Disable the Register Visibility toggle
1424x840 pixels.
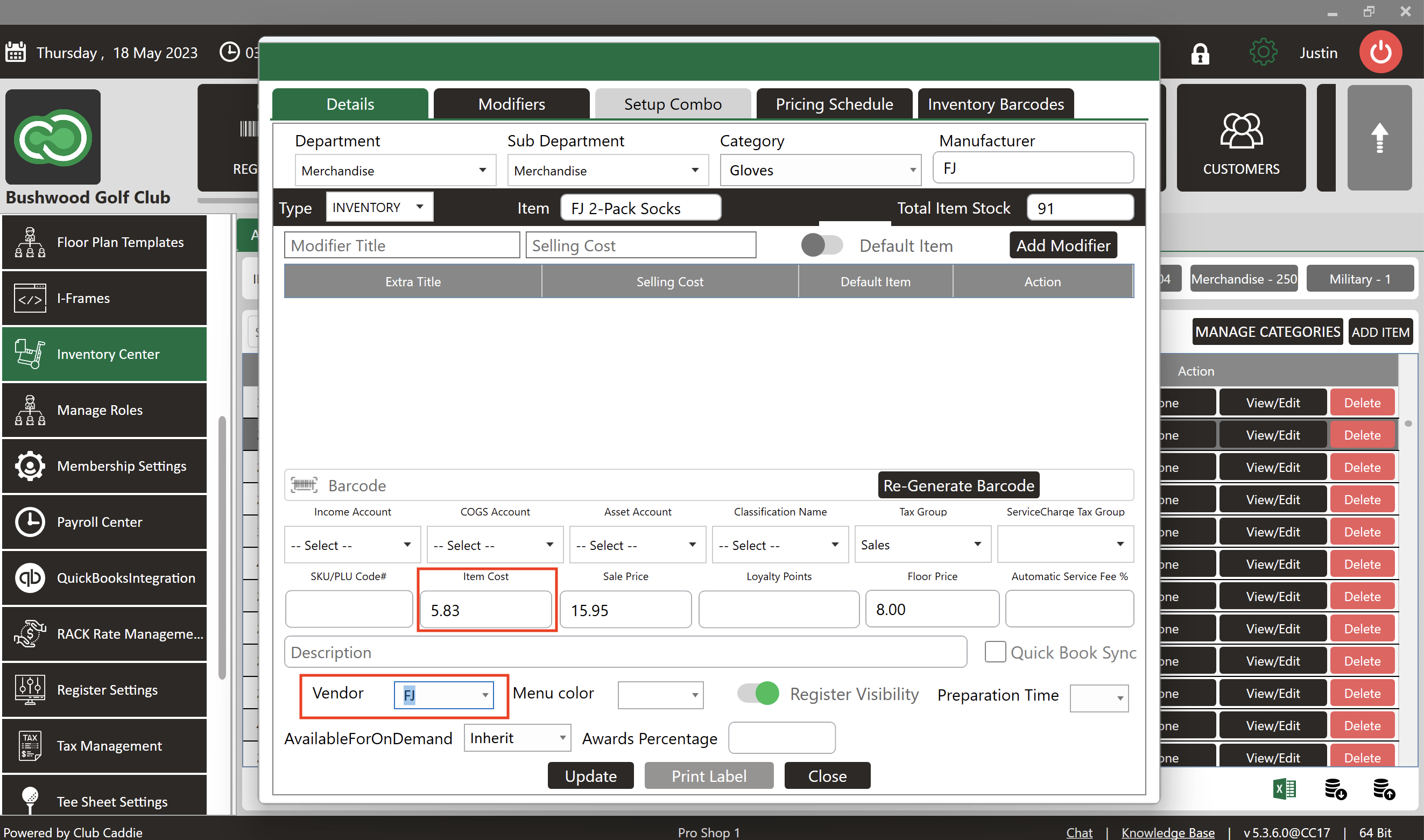click(758, 694)
